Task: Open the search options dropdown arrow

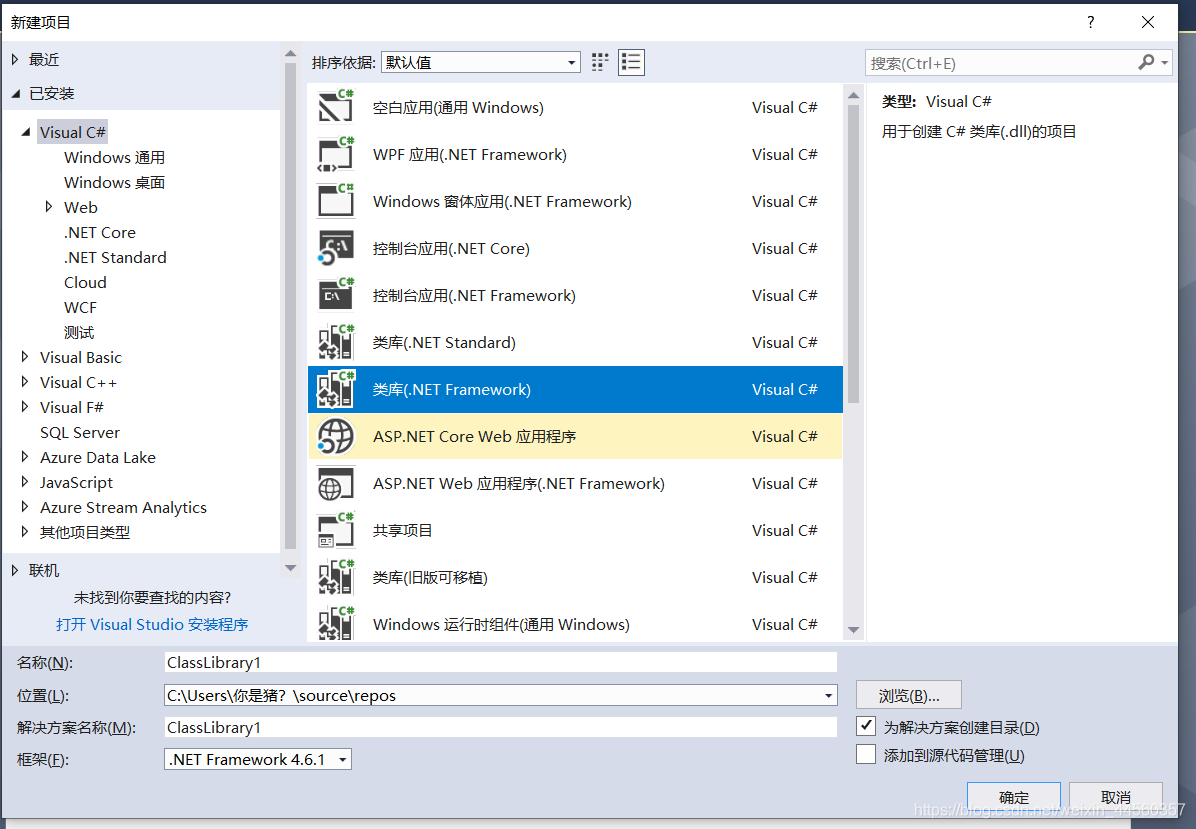Action: click(x=1165, y=63)
